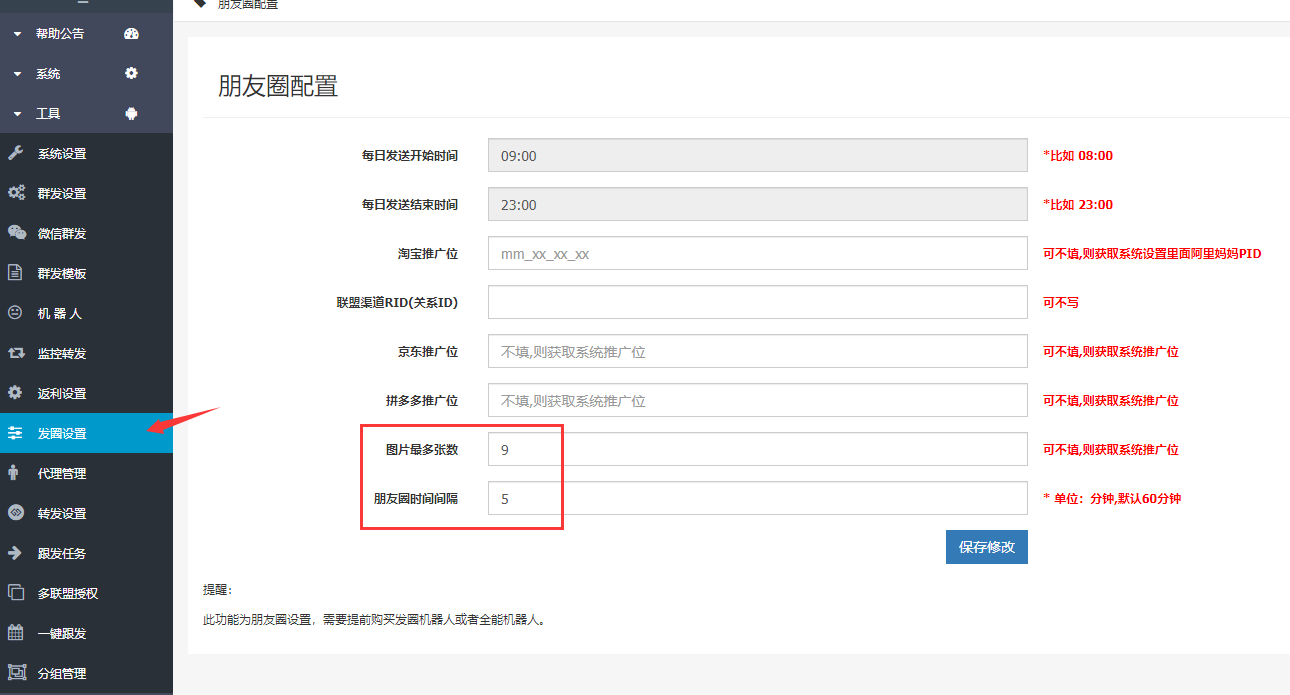The width and height of the screenshot is (1290, 695).
Task: Focus the 联盟渠道RID input box
Action: pos(757,303)
